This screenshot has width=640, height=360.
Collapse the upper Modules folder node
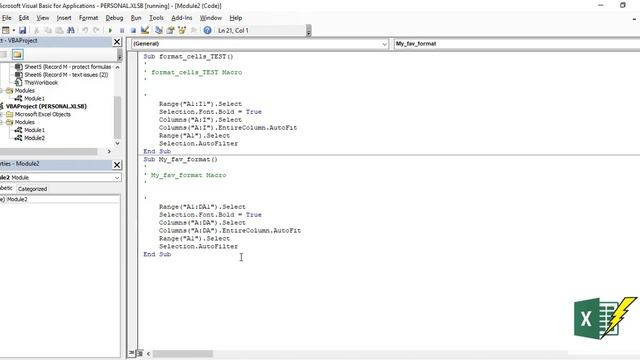coord(1,91)
